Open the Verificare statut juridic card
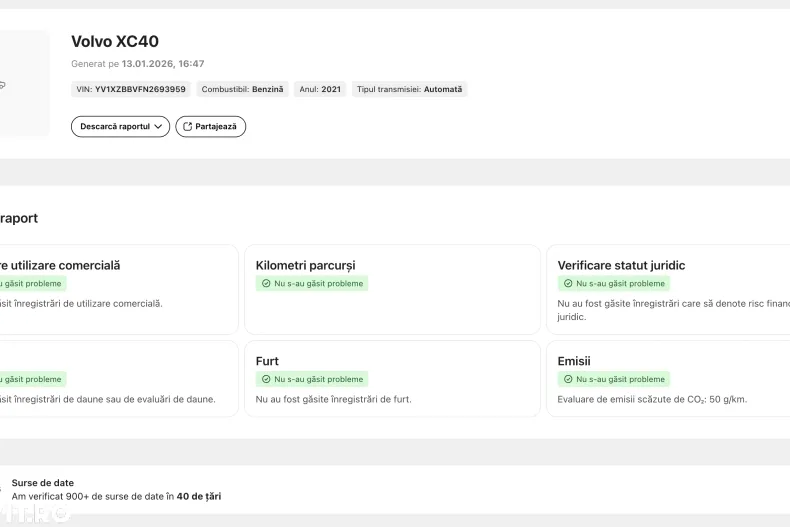This screenshot has width=790, height=527. tap(668, 289)
